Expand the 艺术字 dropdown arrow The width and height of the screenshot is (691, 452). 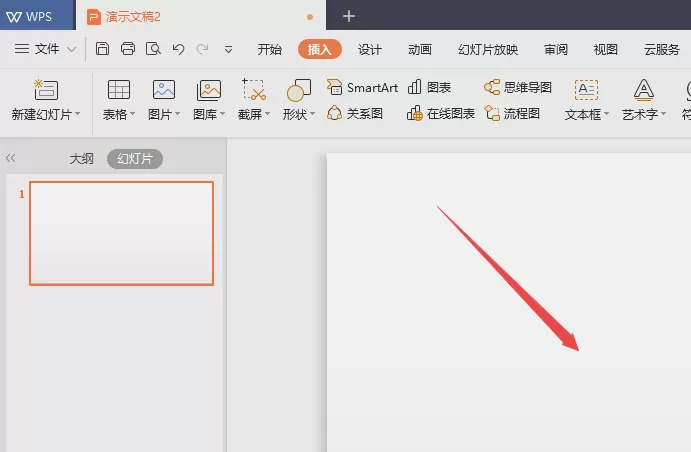pos(663,114)
